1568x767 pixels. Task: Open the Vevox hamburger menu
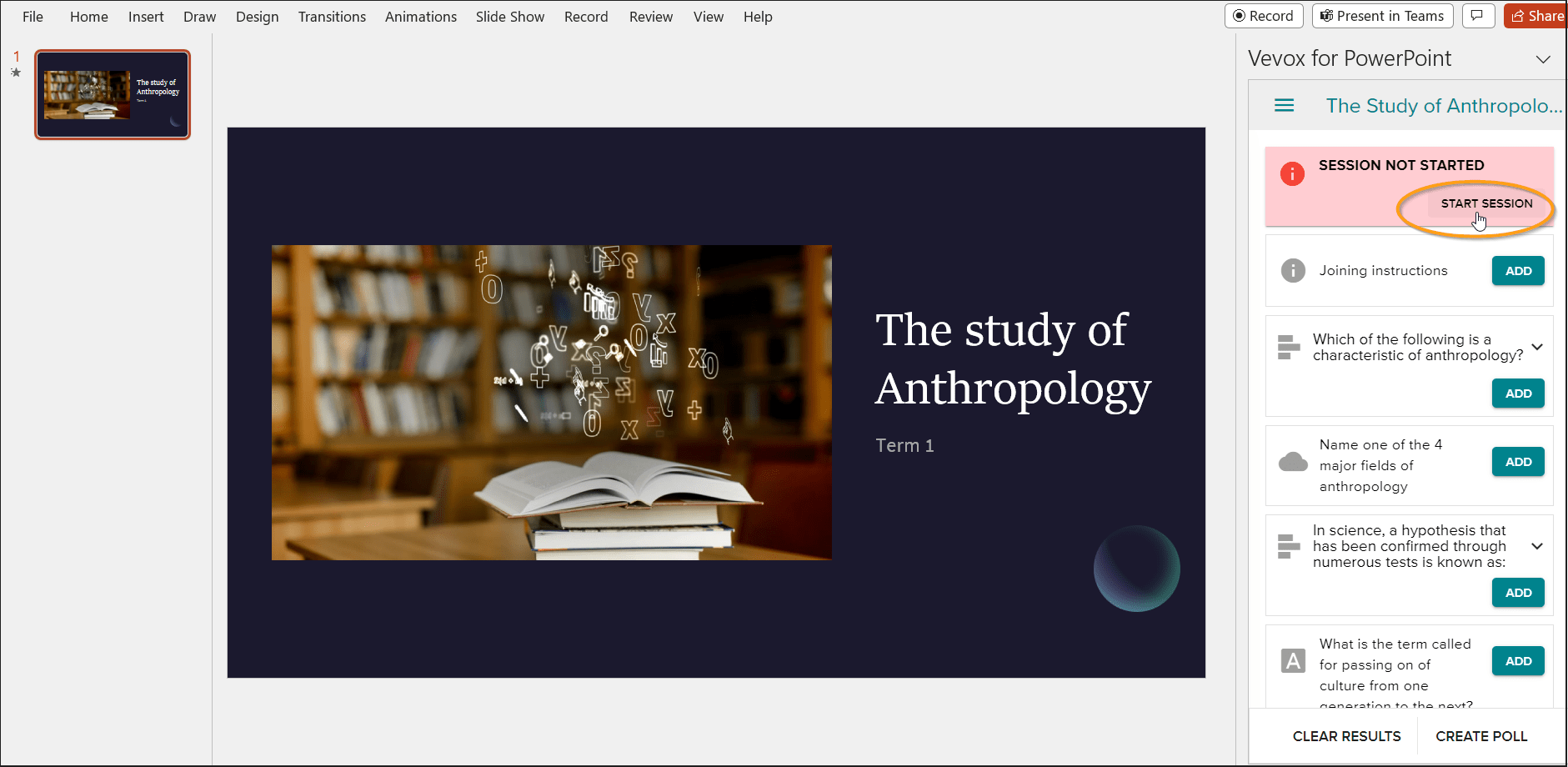[1284, 106]
